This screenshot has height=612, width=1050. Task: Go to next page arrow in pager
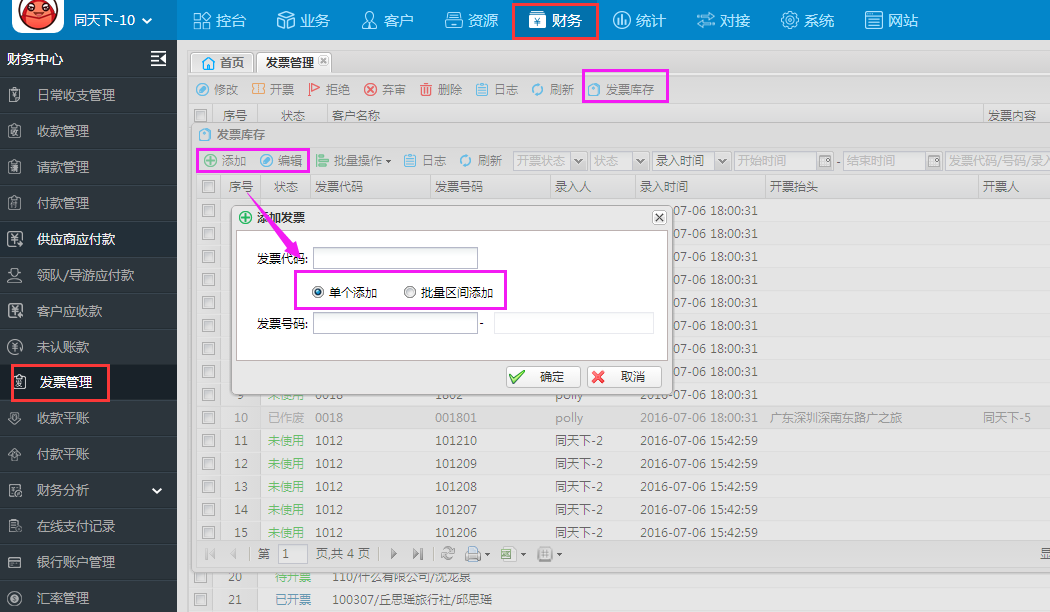pyautogui.click(x=394, y=554)
